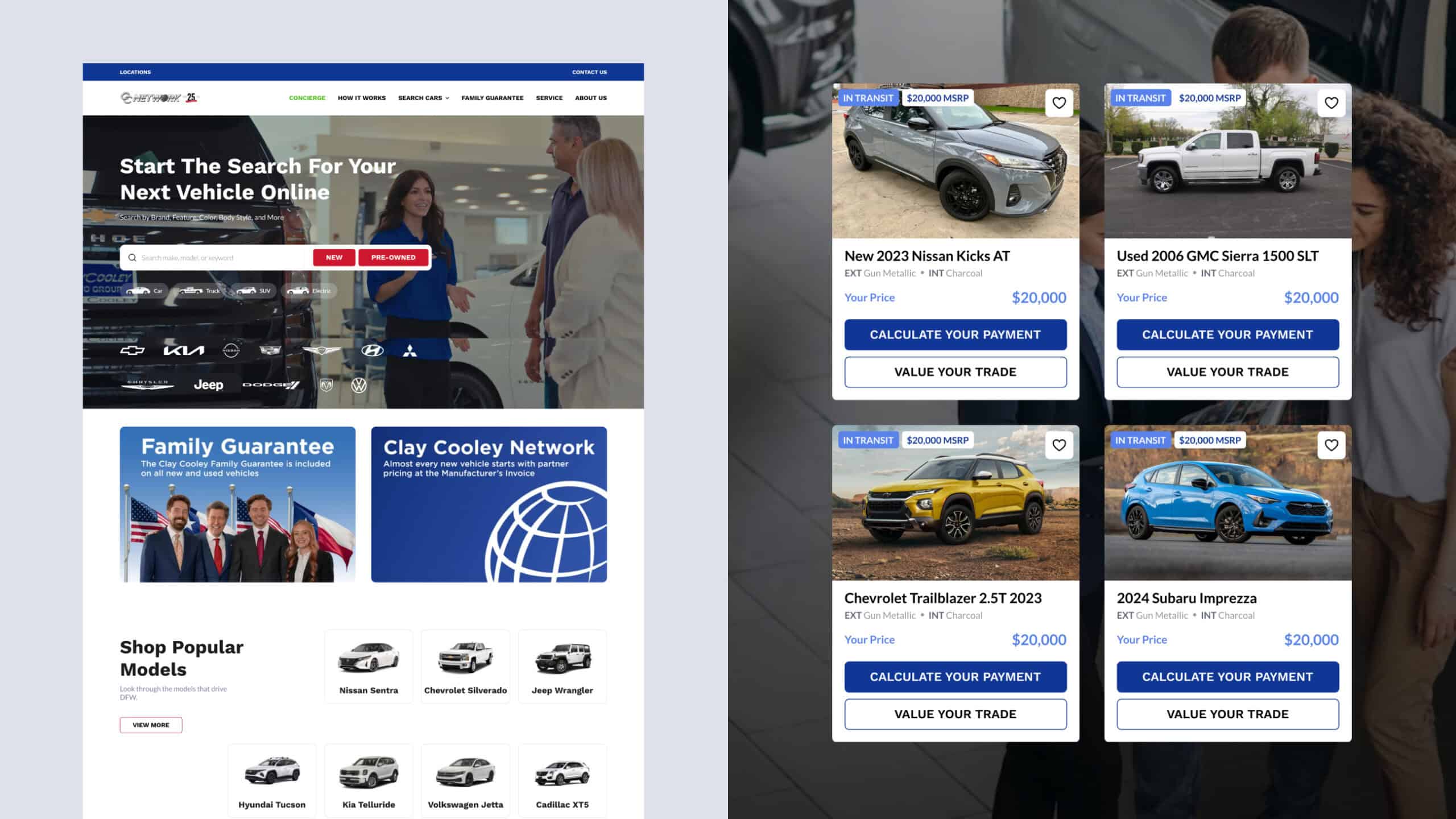Click the "2024 Subaru Imprezza" title
Image resolution: width=1456 pixels, height=819 pixels.
pyautogui.click(x=1186, y=598)
